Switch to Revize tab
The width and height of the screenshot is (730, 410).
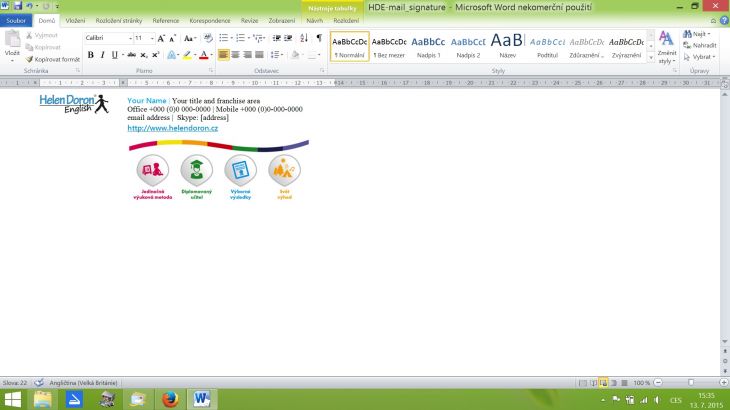tap(250, 20)
